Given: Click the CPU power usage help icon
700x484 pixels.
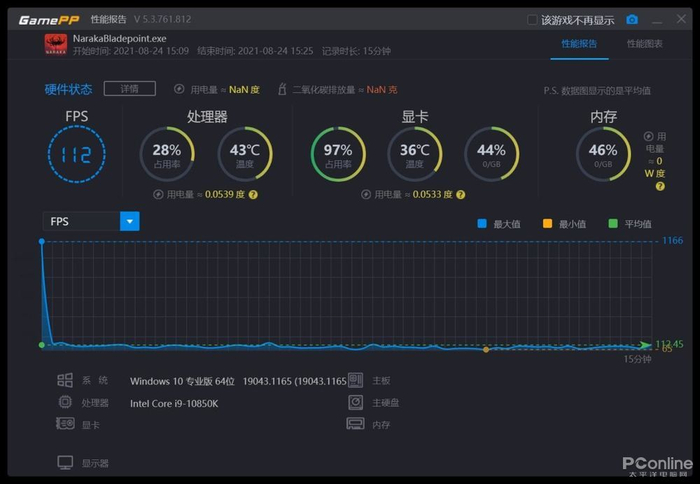Looking at the screenshot, I should pyautogui.click(x=253, y=195).
